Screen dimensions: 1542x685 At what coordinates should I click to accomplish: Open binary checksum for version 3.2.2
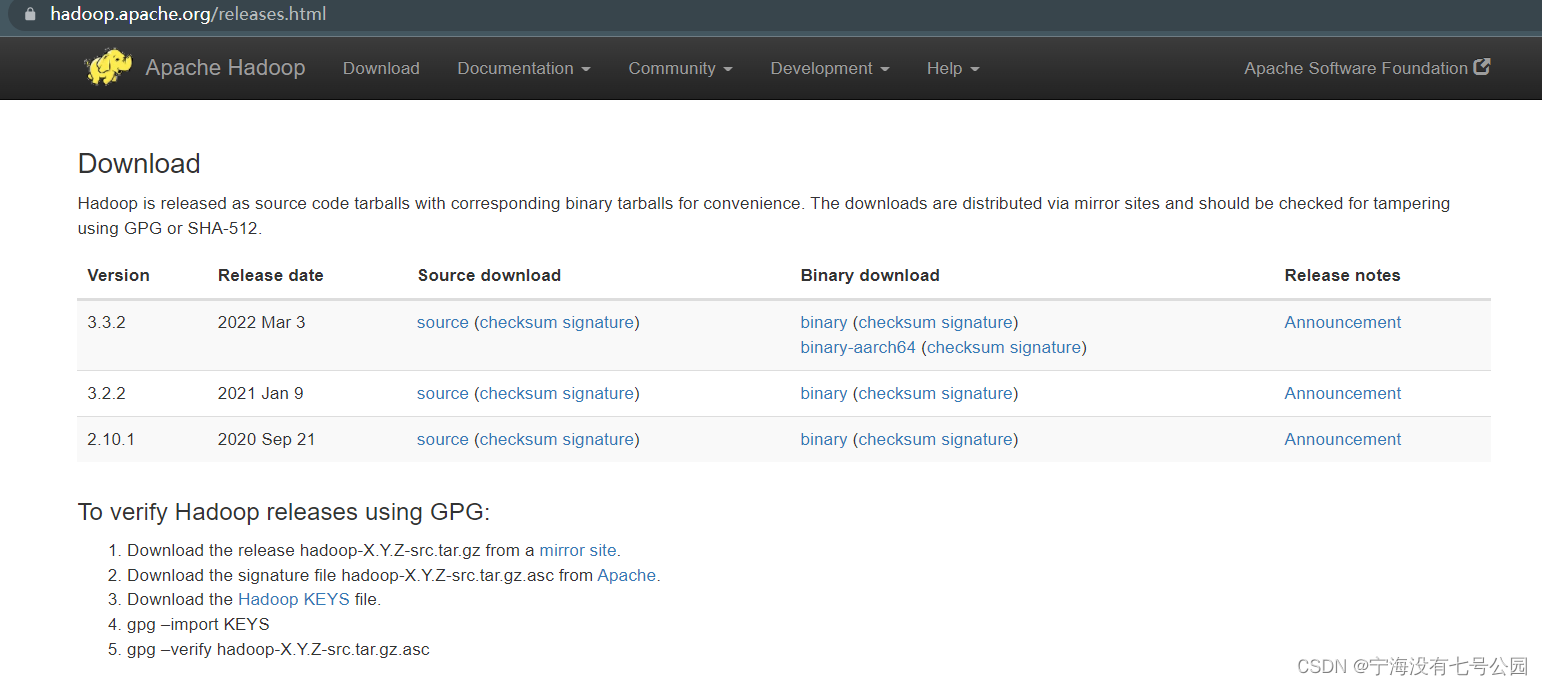[x=897, y=393]
